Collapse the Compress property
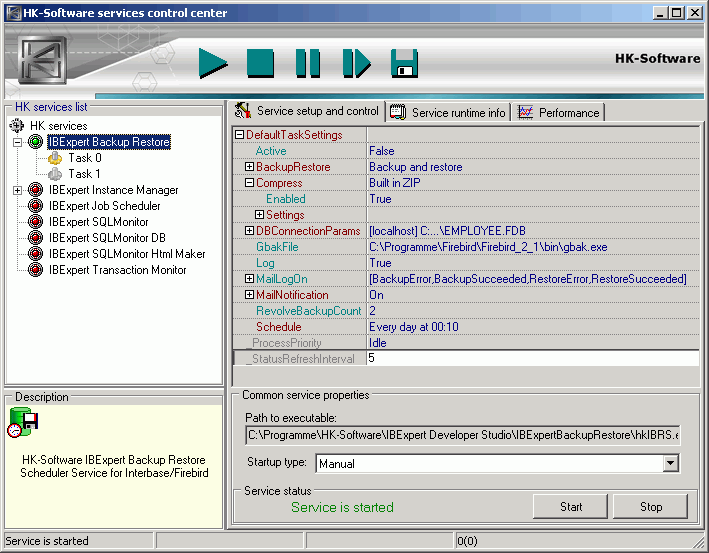The image size is (709, 553). pos(250,183)
